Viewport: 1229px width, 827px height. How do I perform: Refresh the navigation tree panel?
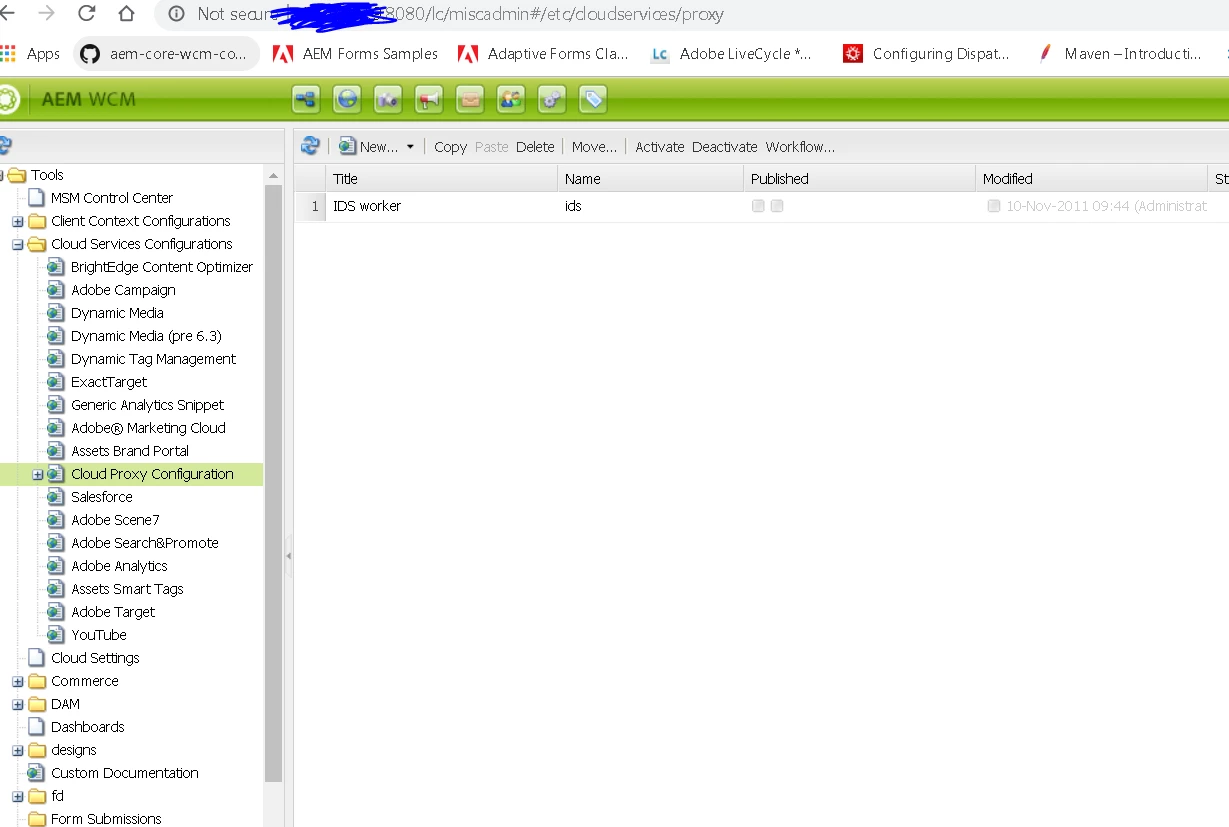click(4, 146)
